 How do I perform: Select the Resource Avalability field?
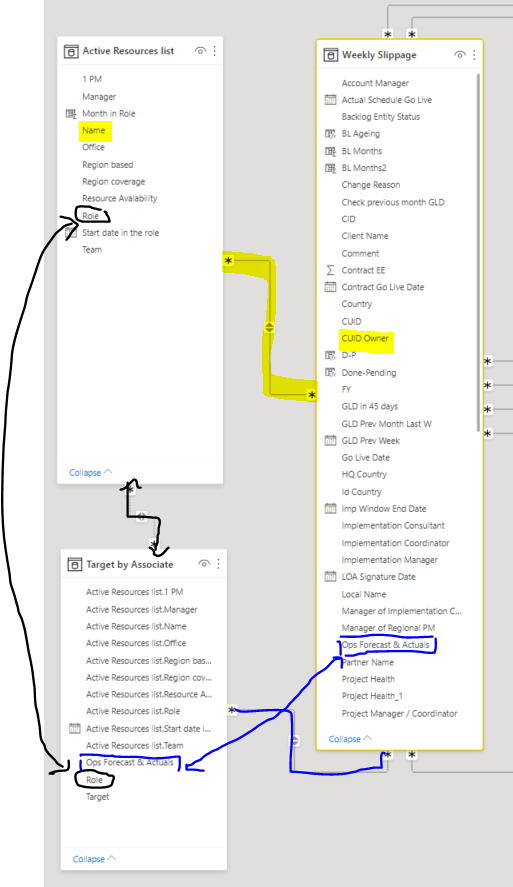(120, 199)
